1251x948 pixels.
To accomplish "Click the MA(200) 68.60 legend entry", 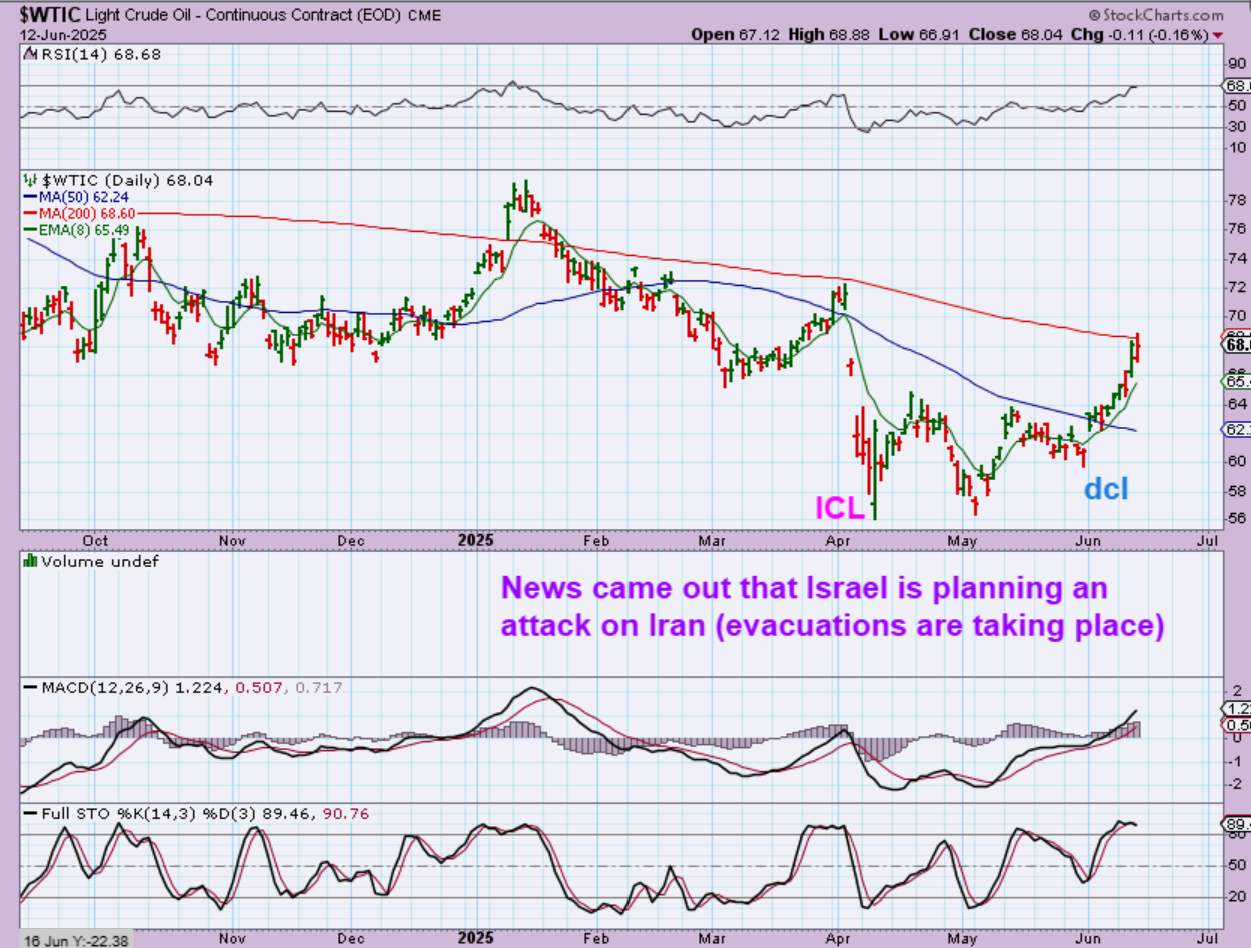I will 87,213.
